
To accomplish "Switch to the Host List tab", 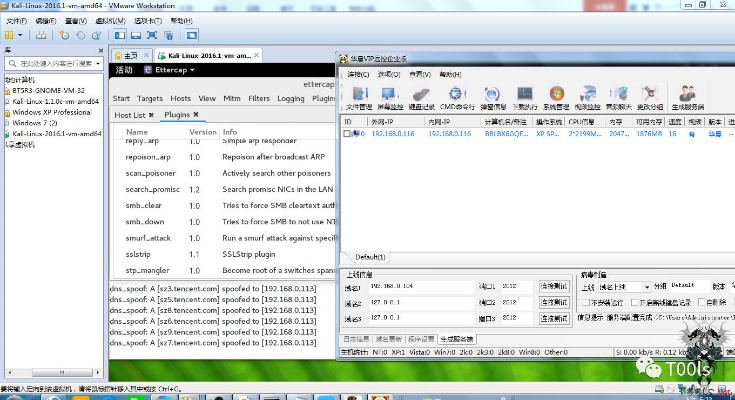I will (131, 115).
